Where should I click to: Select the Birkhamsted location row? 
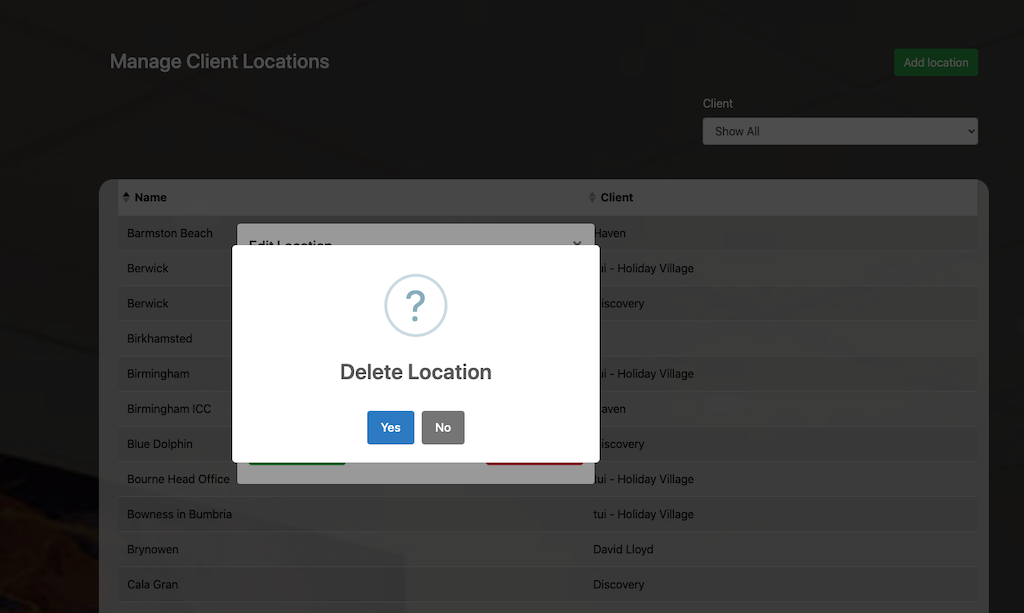pyautogui.click(x=160, y=339)
